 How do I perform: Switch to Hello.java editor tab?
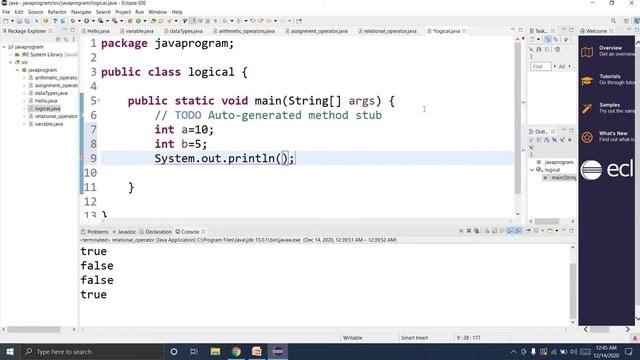pyautogui.click(x=96, y=31)
